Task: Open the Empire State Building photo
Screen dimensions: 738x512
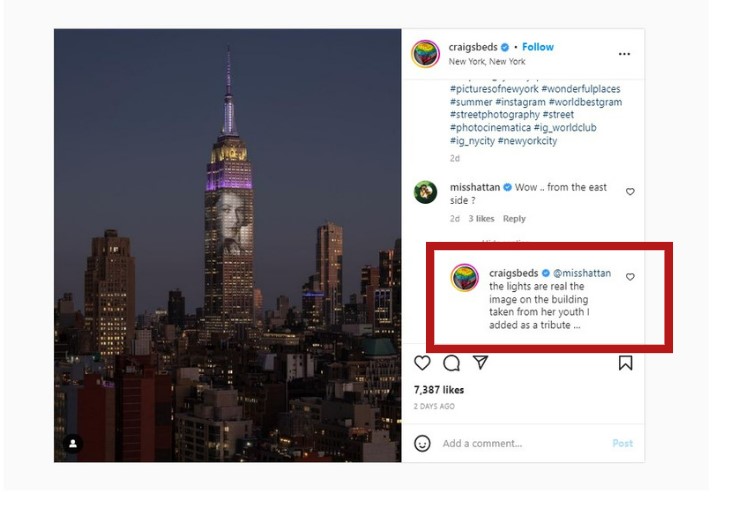Action: coord(227,245)
